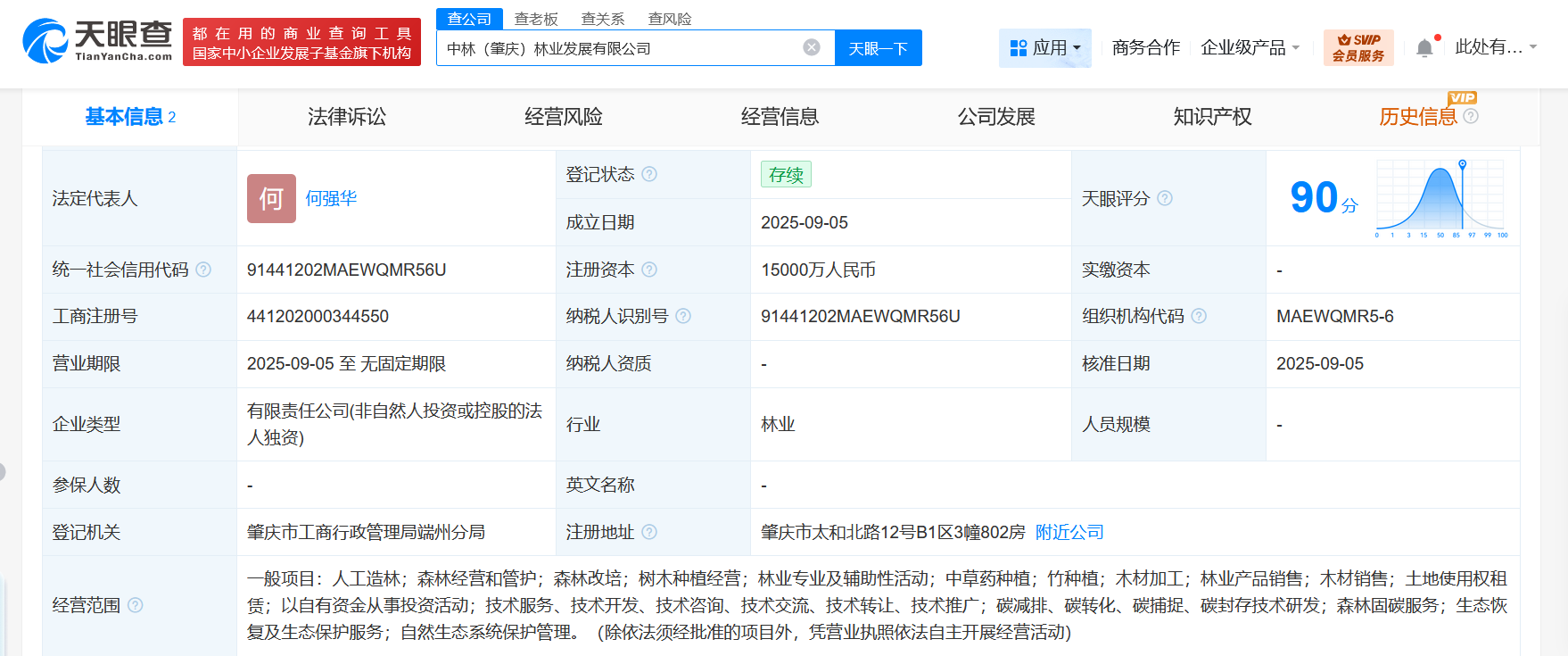
Task: Click help icon beside 经营范围
Action: click(x=136, y=605)
